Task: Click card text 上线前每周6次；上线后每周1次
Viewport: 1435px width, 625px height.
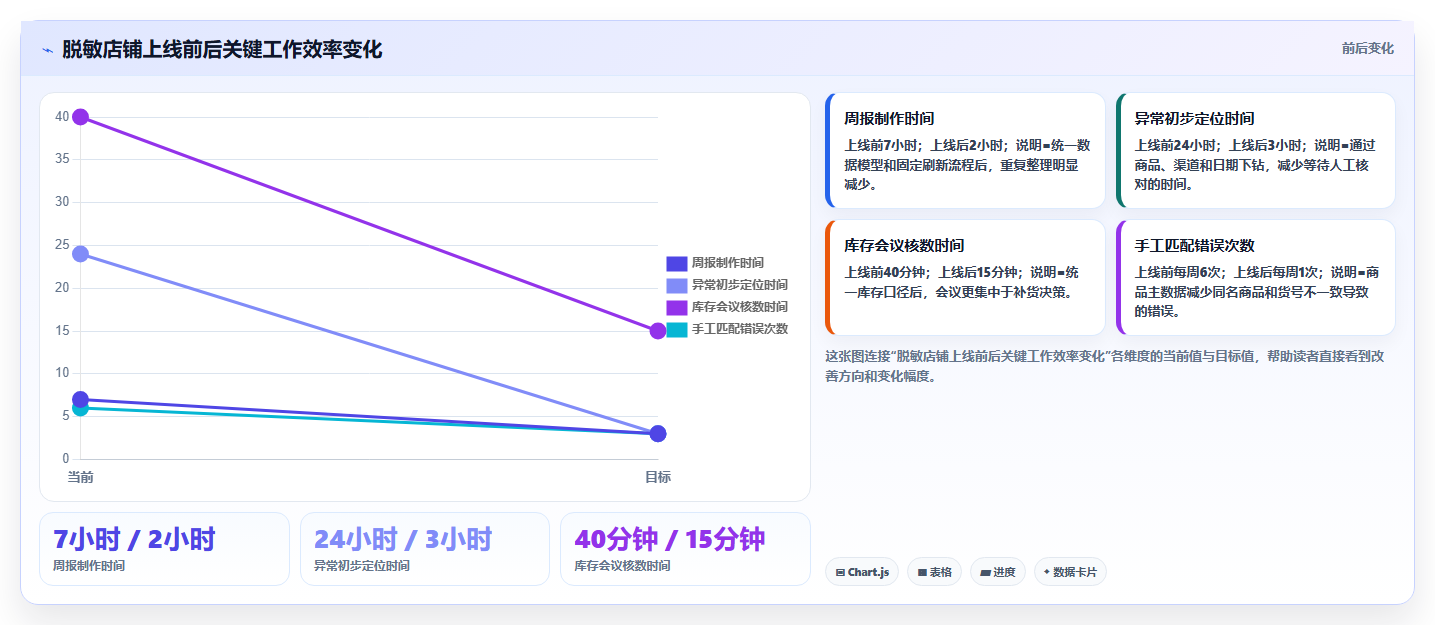Action: coord(1230,272)
